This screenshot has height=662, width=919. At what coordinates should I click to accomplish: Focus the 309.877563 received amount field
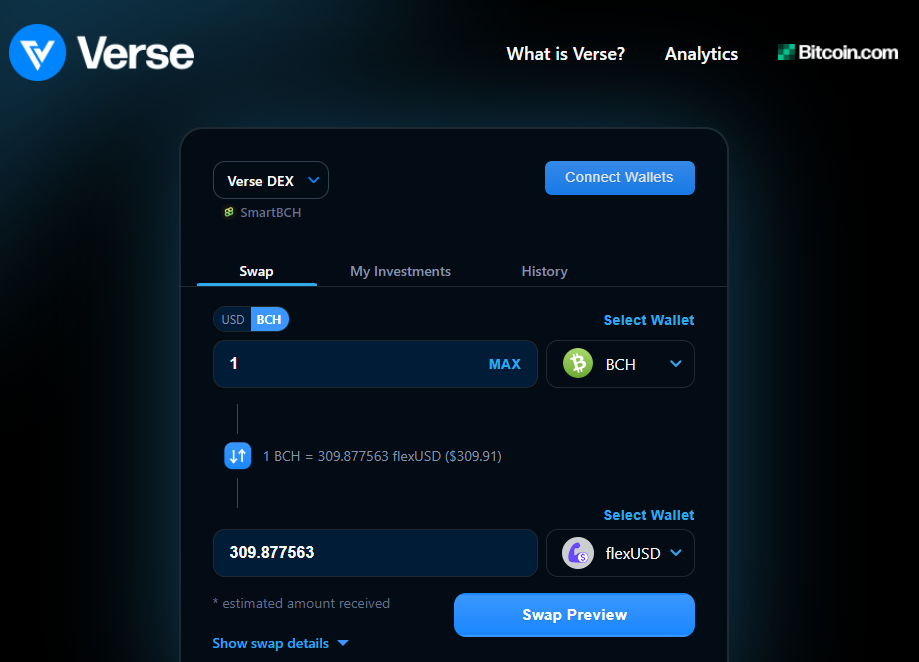(x=375, y=553)
